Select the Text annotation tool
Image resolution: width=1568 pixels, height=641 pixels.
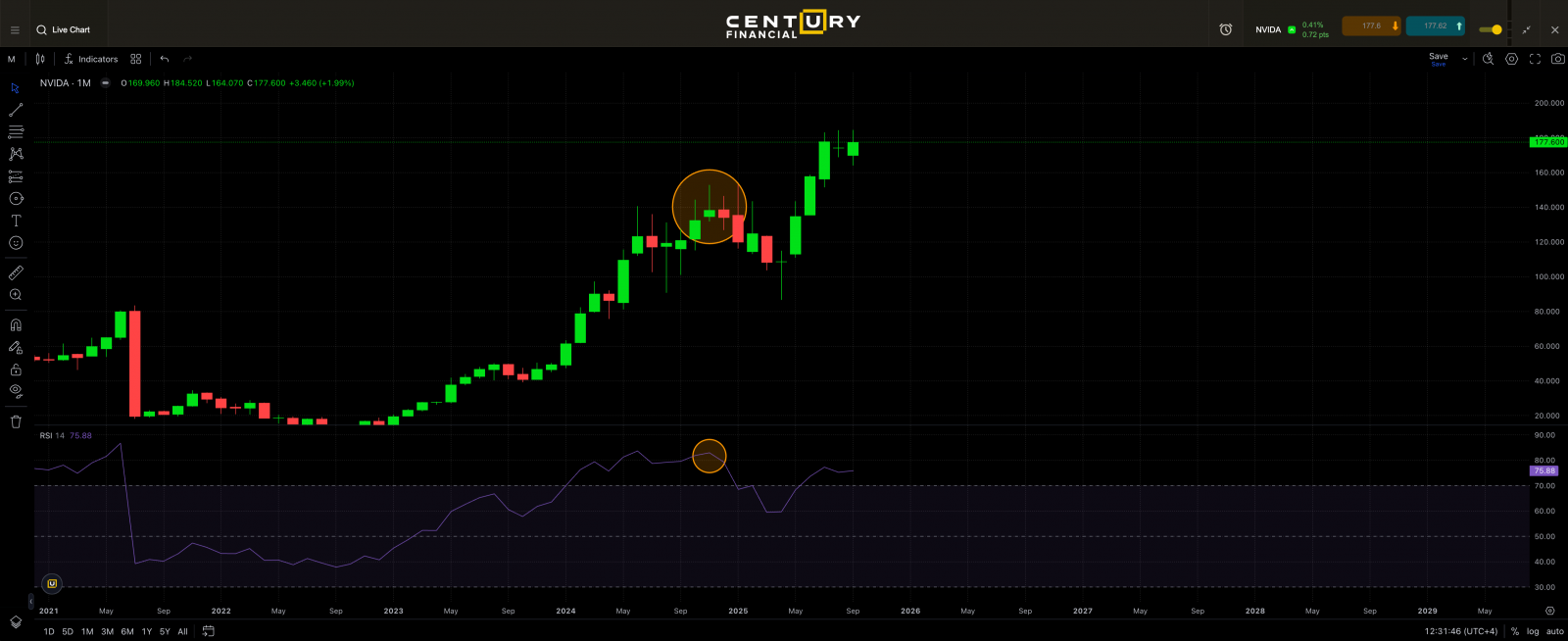[x=16, y=221]
